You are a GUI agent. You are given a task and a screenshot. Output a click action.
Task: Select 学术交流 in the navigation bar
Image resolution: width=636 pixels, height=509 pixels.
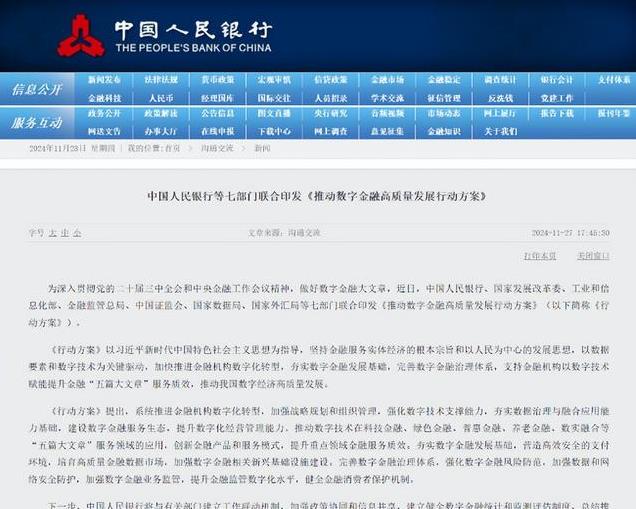(x=387, y=98)
